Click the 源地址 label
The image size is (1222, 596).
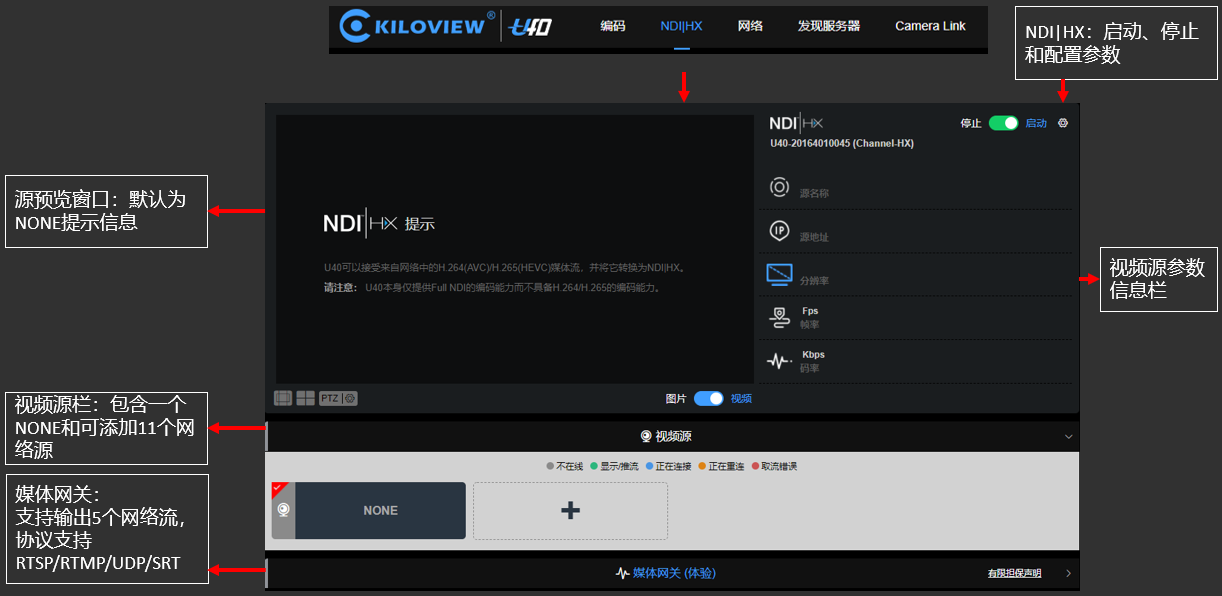click(x=814, y=237)
